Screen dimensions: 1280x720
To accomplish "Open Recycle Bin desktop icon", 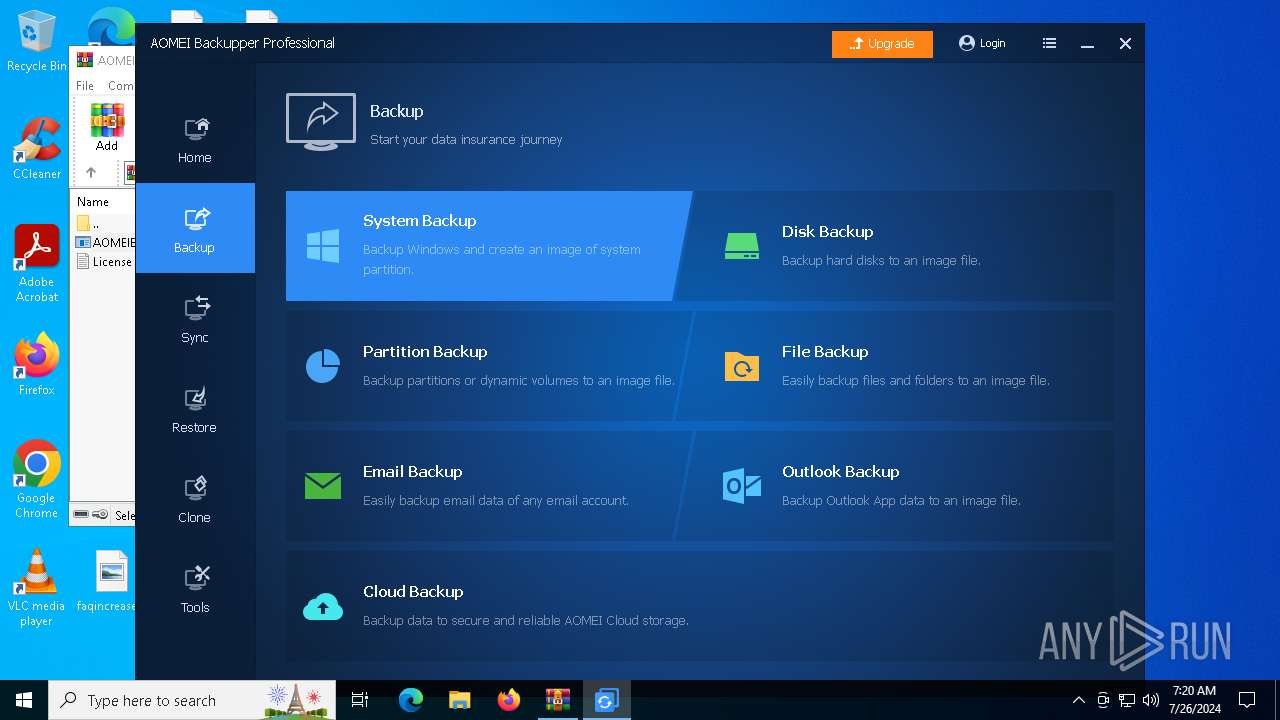I will 36,42.
